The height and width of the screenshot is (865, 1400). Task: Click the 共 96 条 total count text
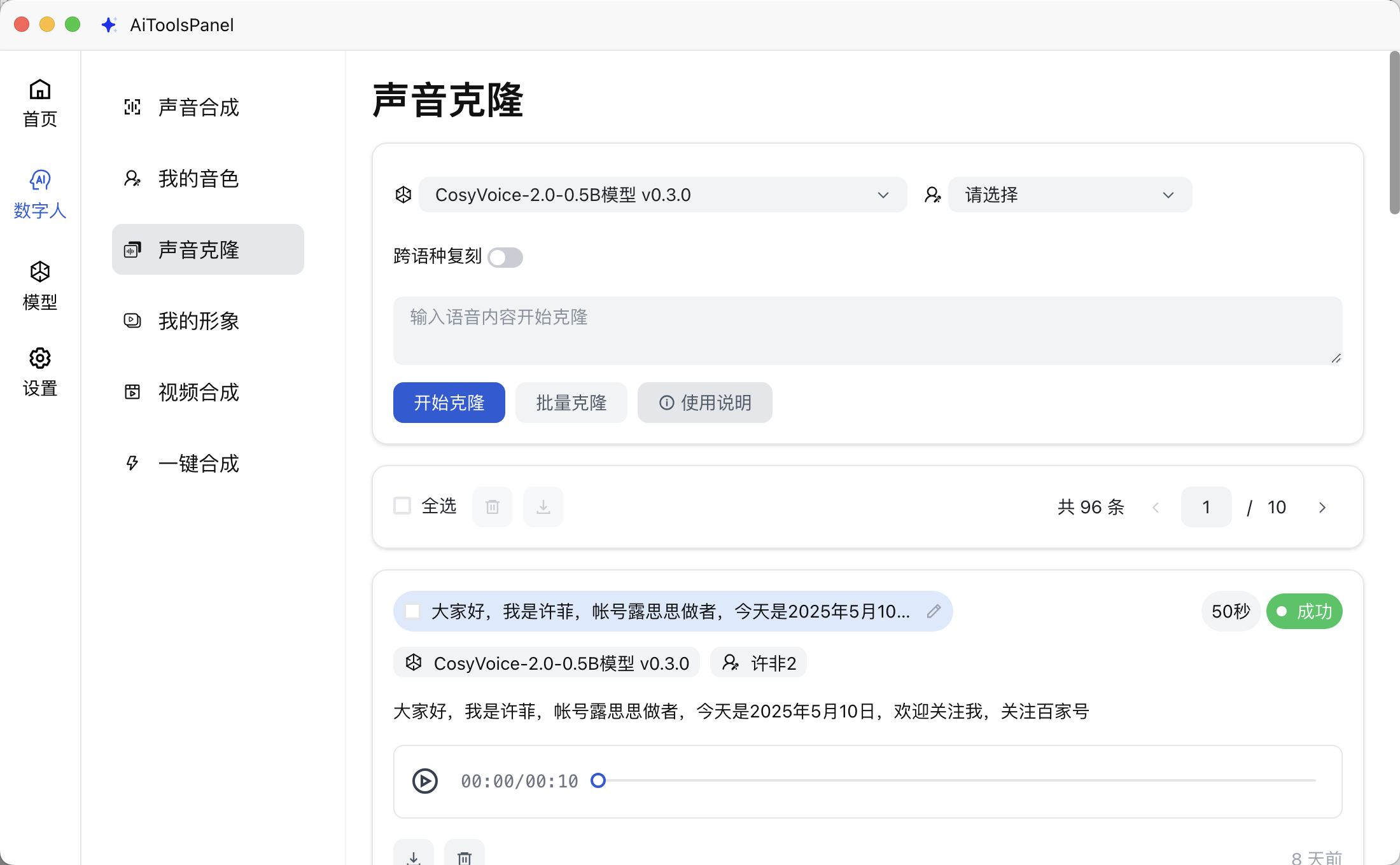[x=1091, y=507]
